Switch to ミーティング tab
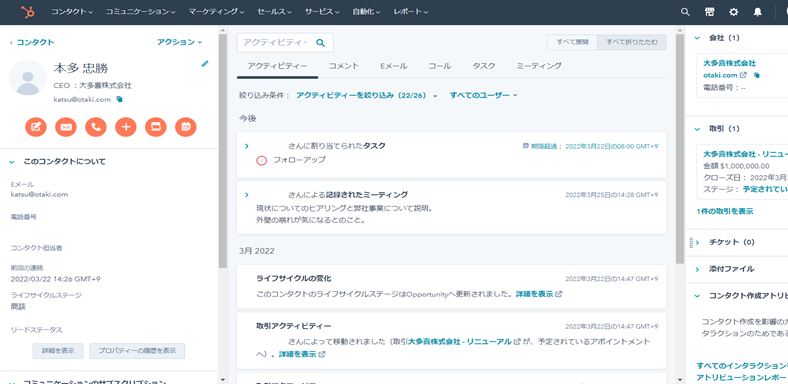 (x=539, y=66)
